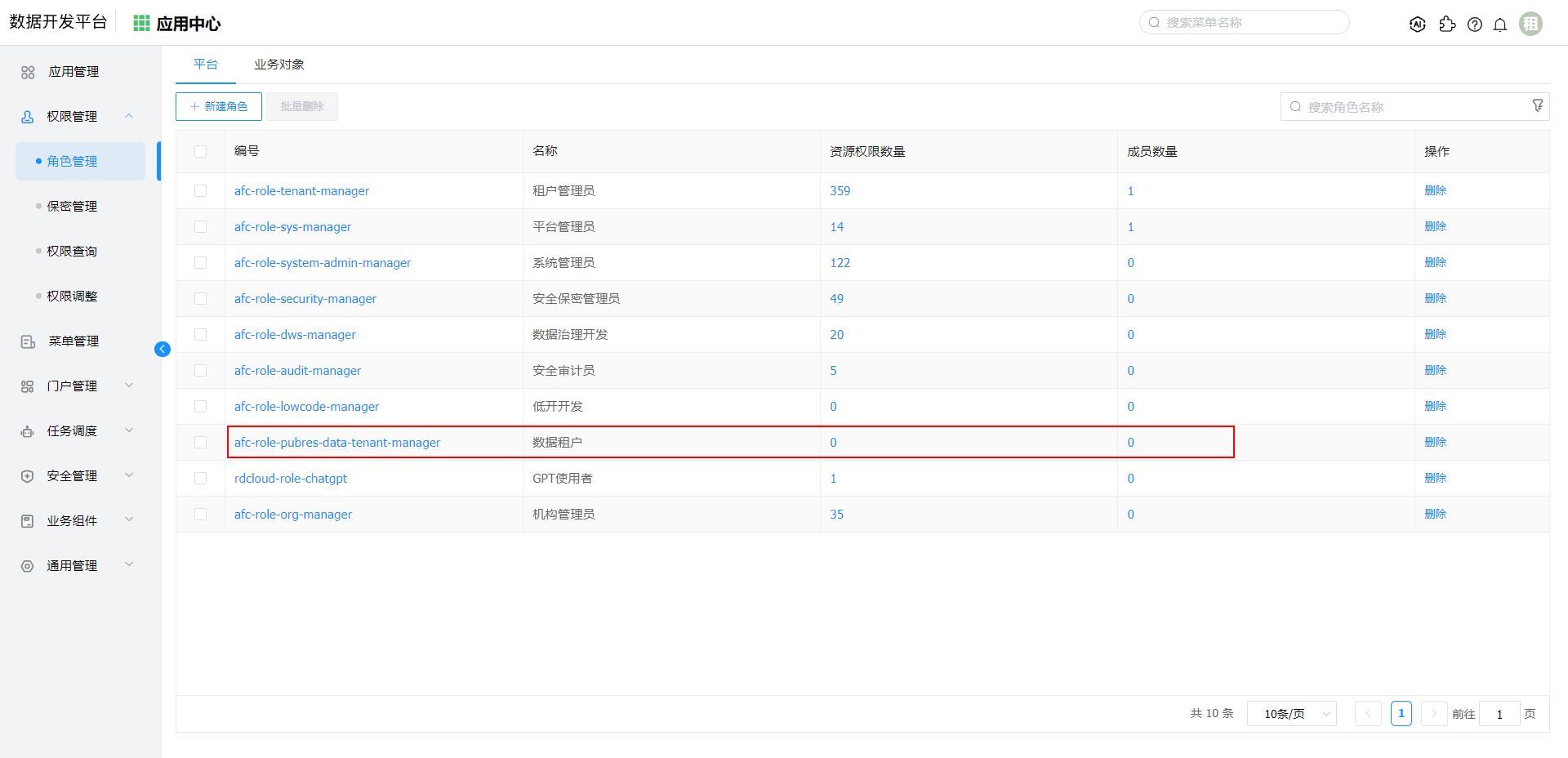Open the AI assistant icon in header

tap(1418, 25)
